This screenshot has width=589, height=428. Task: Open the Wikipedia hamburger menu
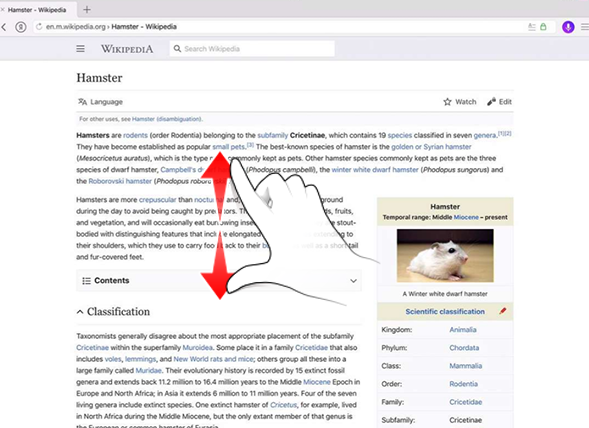pyautogui.click(x=80, y=49)
